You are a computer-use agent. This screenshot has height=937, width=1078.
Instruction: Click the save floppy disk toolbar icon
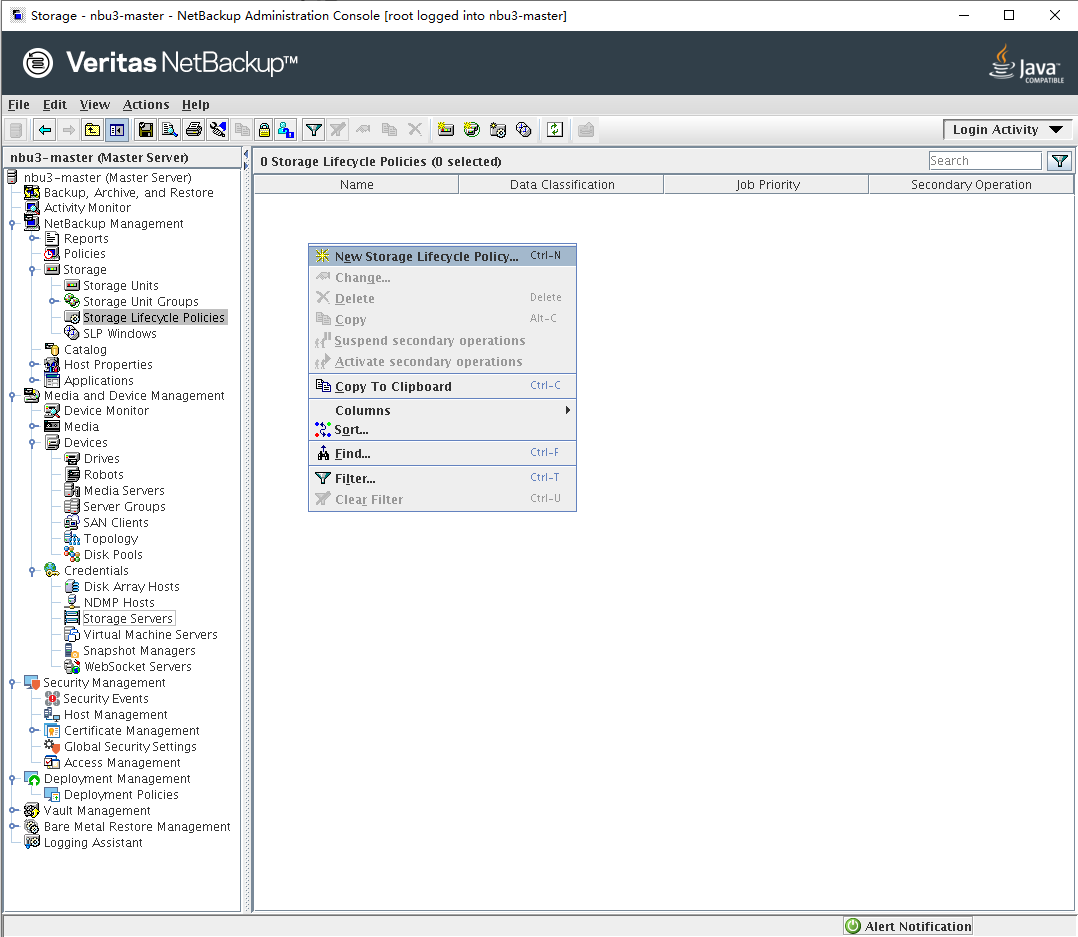(146, 130)
